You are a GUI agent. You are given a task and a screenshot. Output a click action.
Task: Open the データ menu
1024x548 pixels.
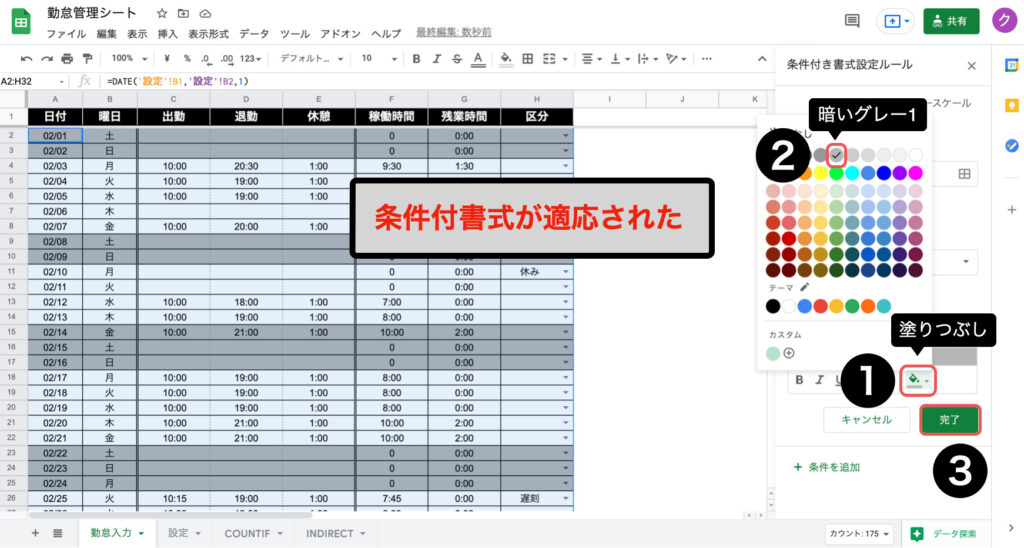254,34
